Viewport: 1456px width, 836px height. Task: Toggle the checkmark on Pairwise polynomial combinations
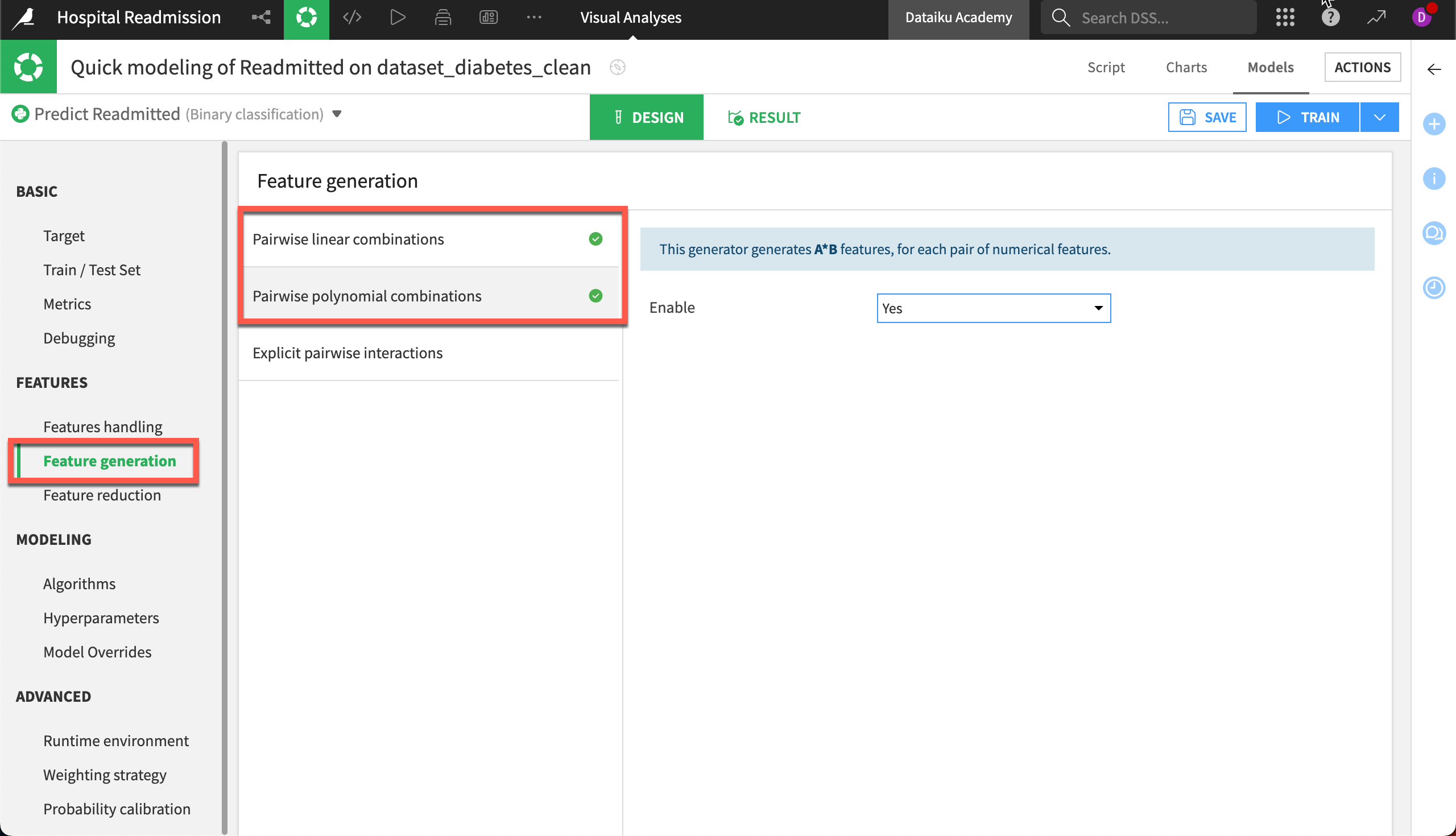pyautogui.click(x=595, y=296)
